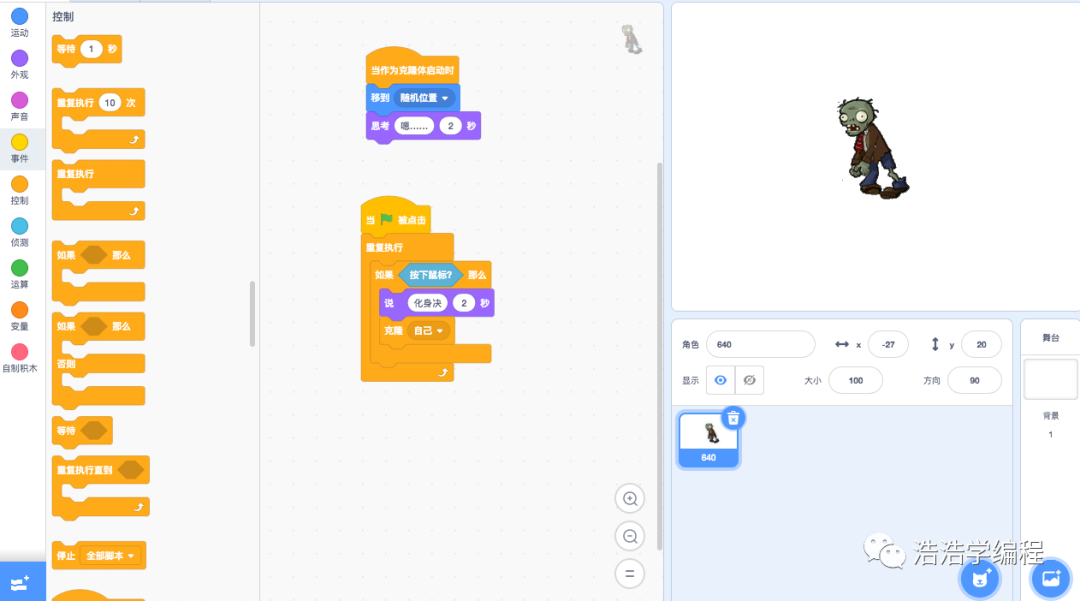
Task: Click the 思考 block seconds value 2
Action: point(450,126)
